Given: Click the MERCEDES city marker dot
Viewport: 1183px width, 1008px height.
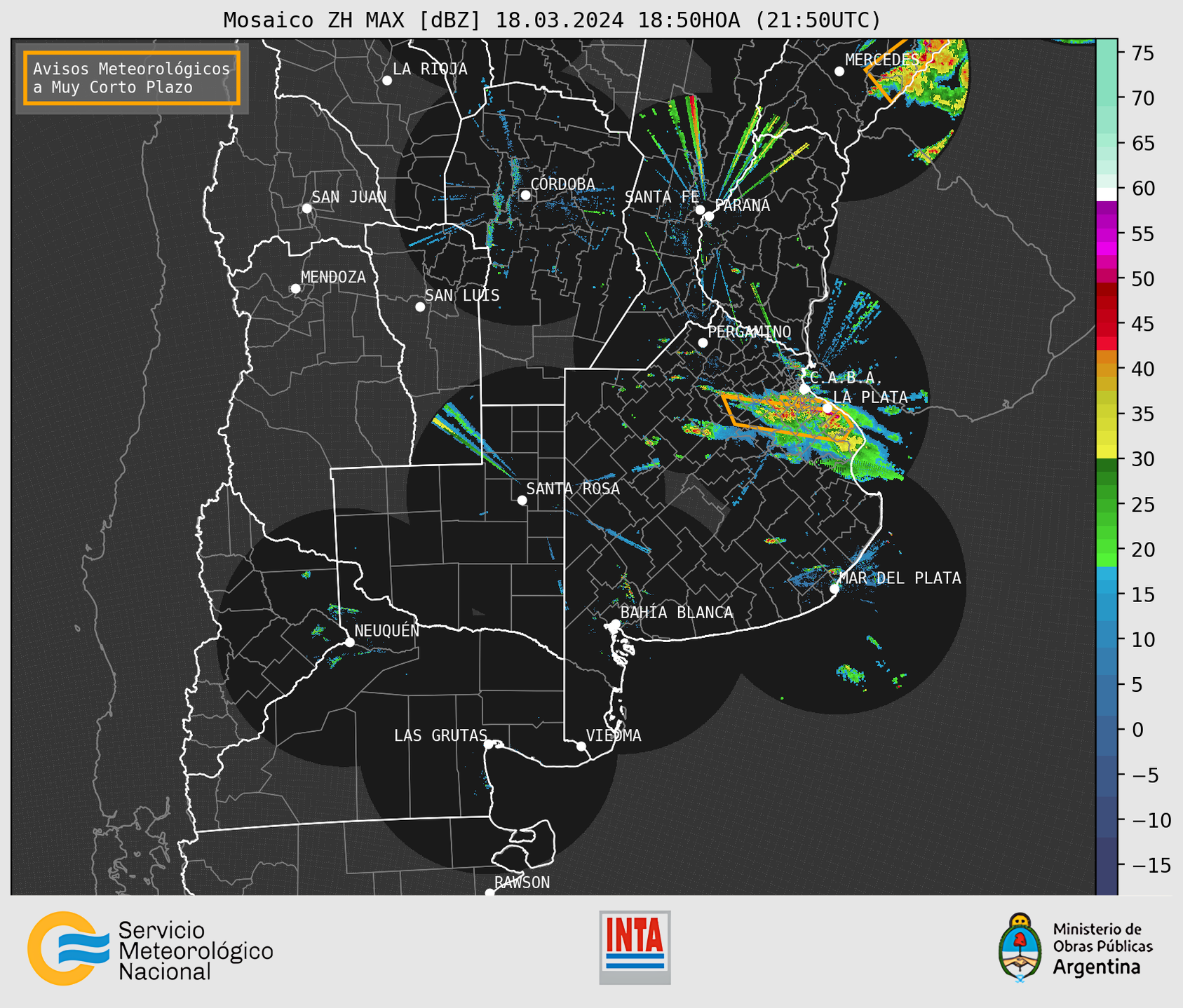Looking at the screenshot, I should point(839,71).
